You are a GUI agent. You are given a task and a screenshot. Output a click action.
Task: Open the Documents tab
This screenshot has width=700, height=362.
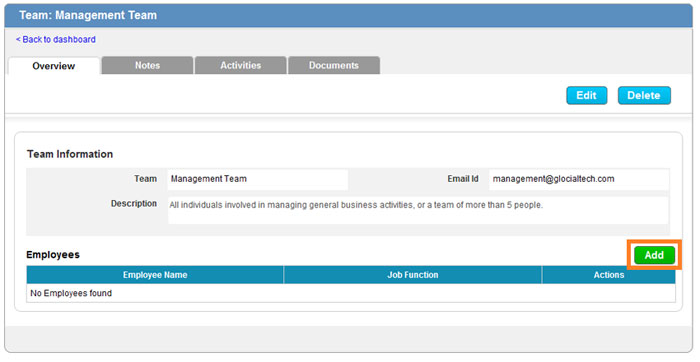334,65
